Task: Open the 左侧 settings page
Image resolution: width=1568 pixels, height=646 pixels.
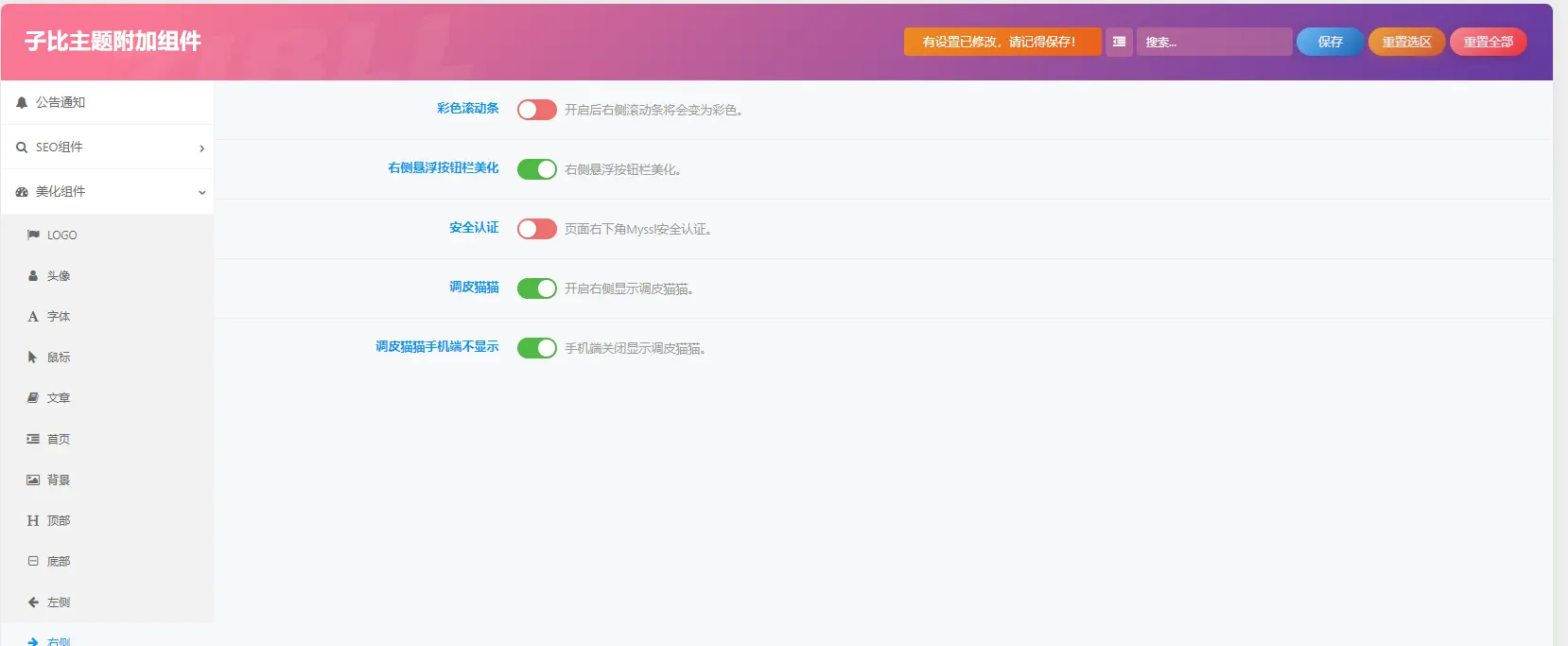Action: point(107,602)
